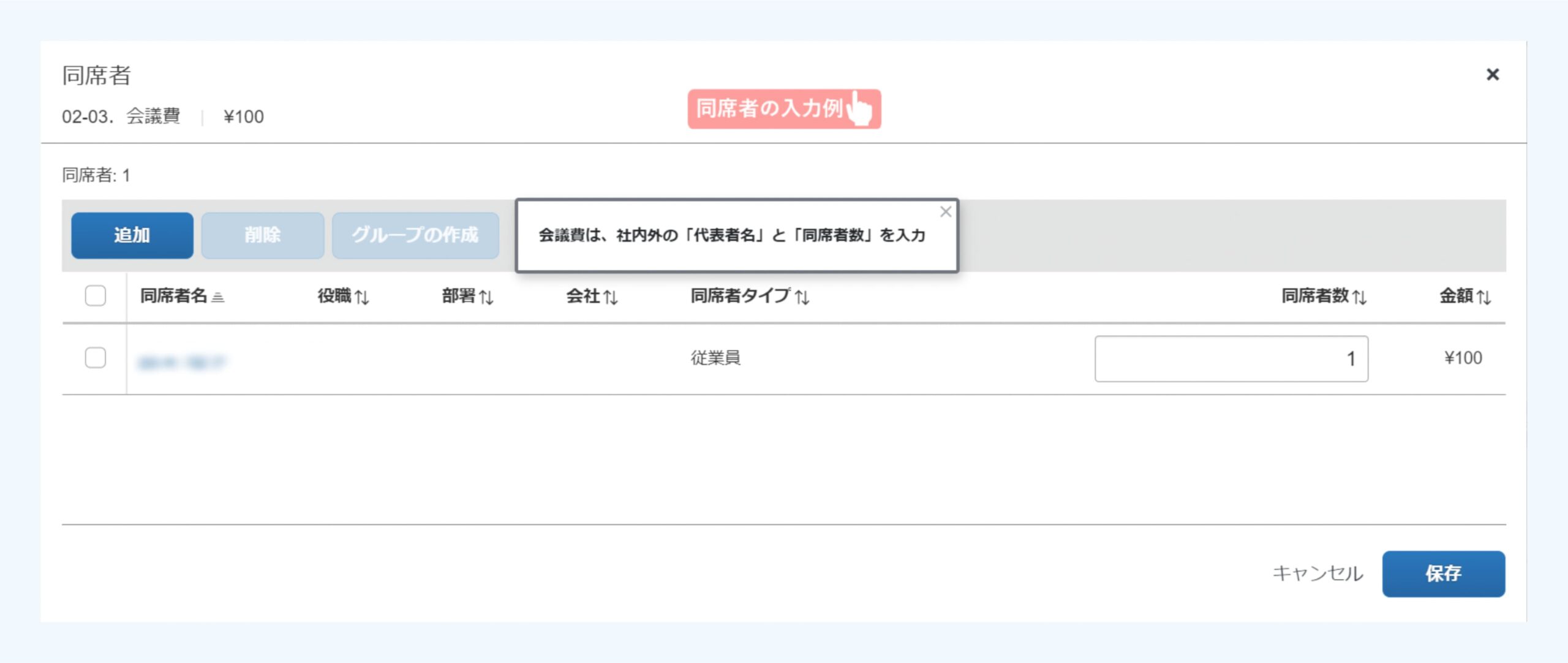This screenshot has height=663, width=1568.
Task: Click the 追加 button
Action: tap(132, 235)
